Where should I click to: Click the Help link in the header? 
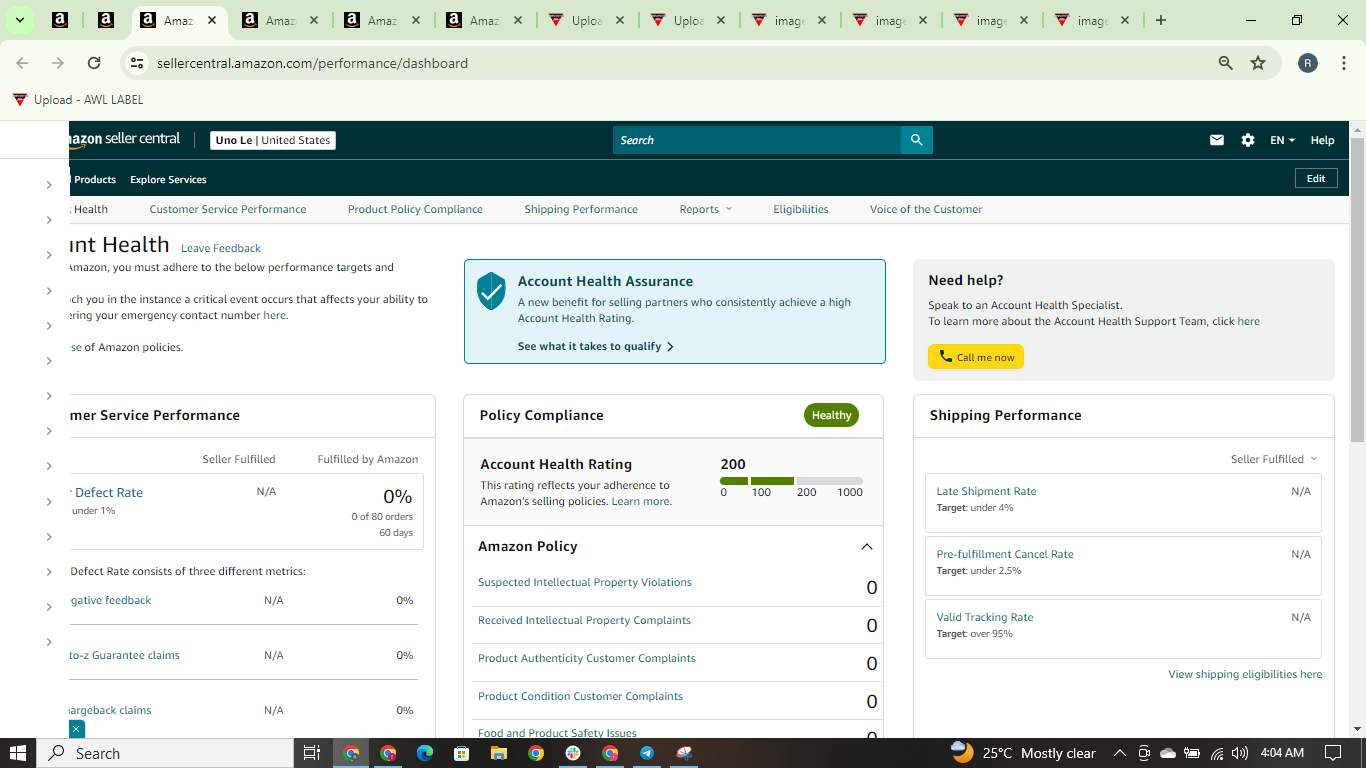[1322, 140]
